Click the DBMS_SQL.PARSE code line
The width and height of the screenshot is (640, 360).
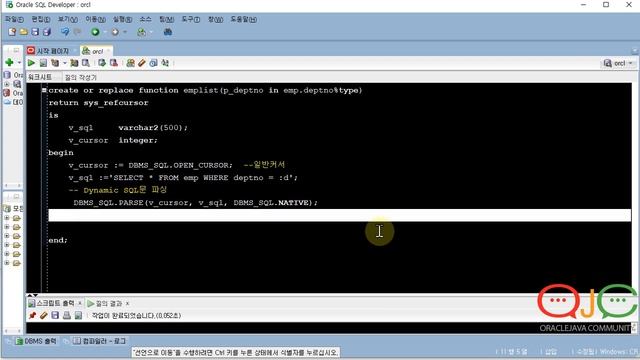pyautogui.click(x=196, y=202)
